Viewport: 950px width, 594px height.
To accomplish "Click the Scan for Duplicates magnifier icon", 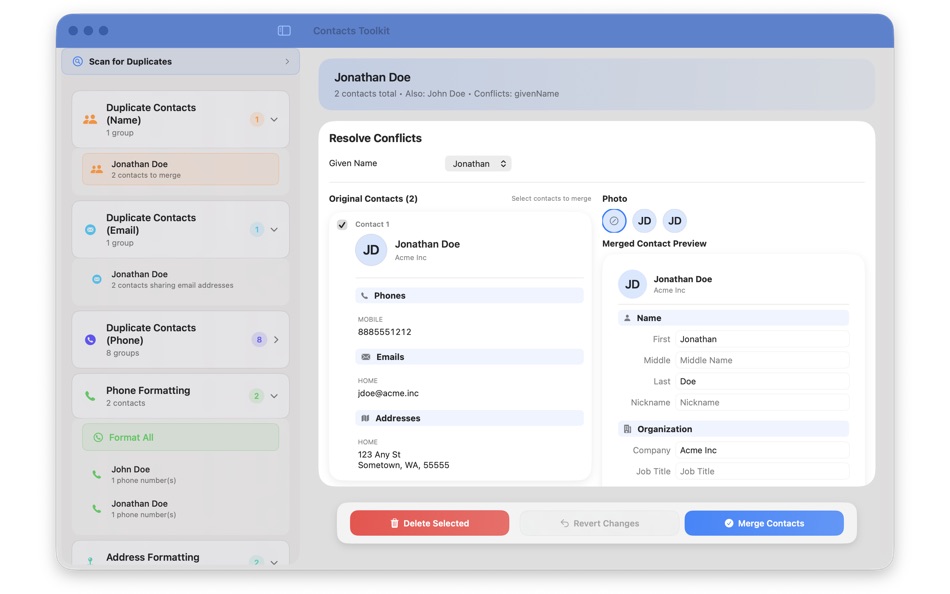I will (78, 61).
